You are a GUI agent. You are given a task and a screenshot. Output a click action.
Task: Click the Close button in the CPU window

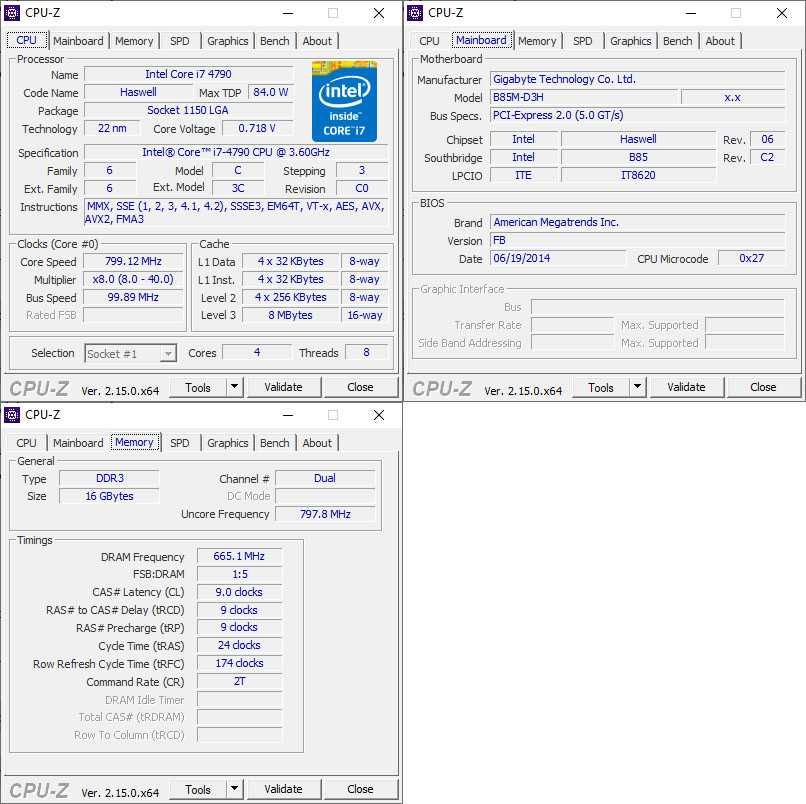[360, 387]
